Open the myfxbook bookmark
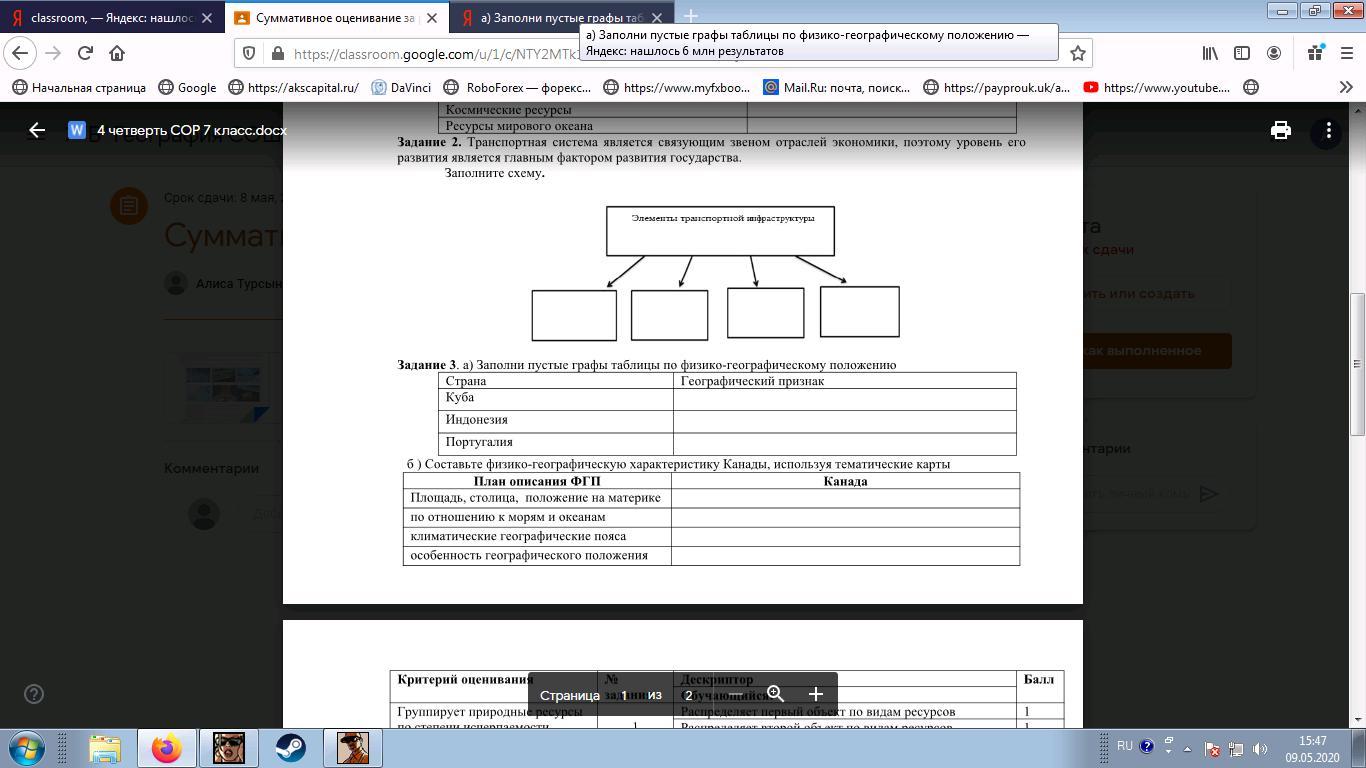 (676, 87)
